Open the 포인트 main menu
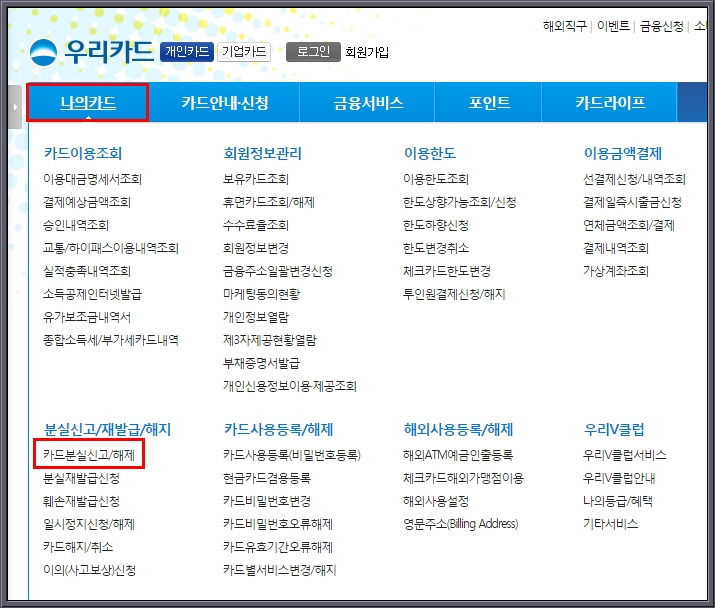The height and width of the screenshot is (608, 715). [489, 103]
